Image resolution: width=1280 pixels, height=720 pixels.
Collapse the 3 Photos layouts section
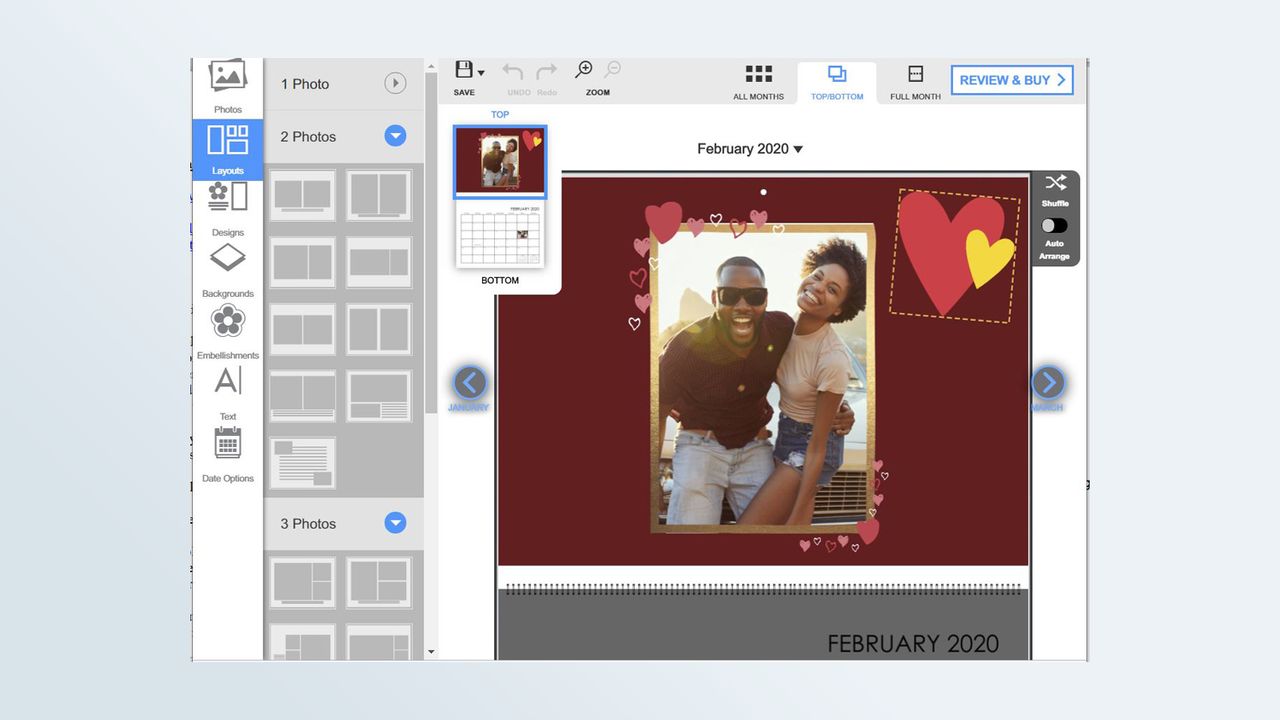click(395, 523)
